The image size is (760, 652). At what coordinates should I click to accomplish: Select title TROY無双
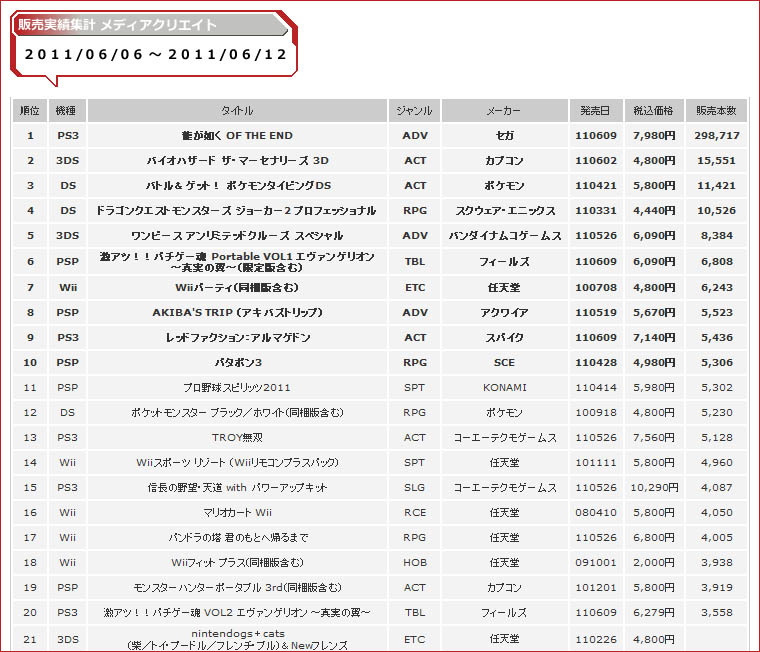pyautogui.click(x=237, y=438)
